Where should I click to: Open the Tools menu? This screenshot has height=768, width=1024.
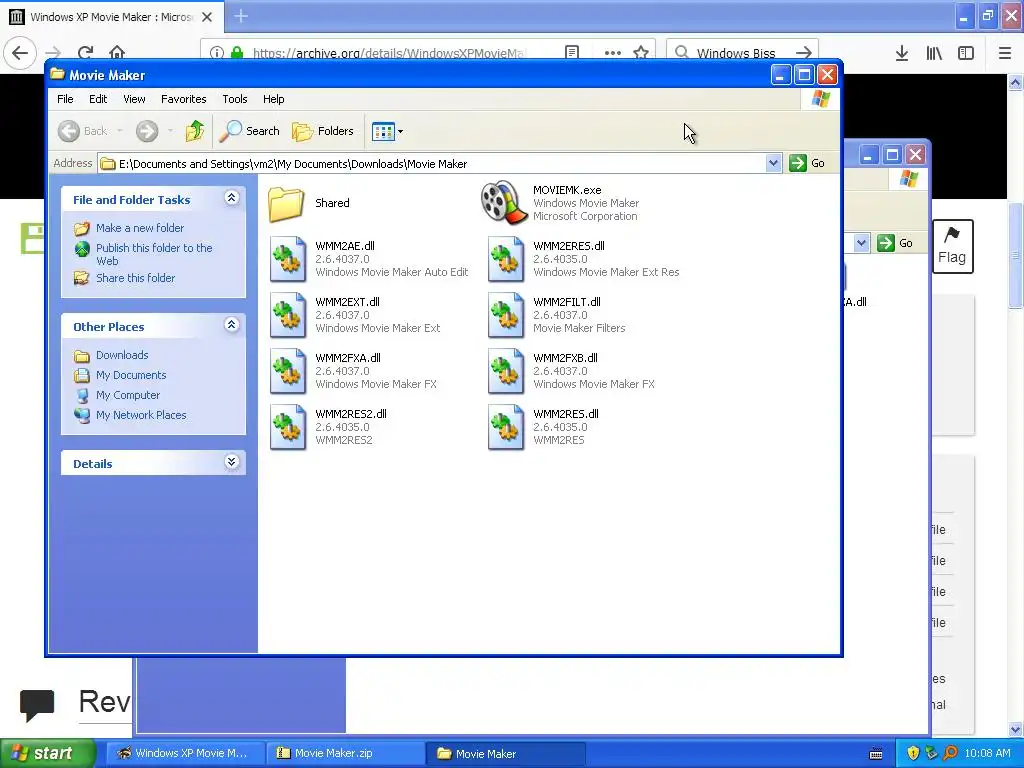click(234, 99)
